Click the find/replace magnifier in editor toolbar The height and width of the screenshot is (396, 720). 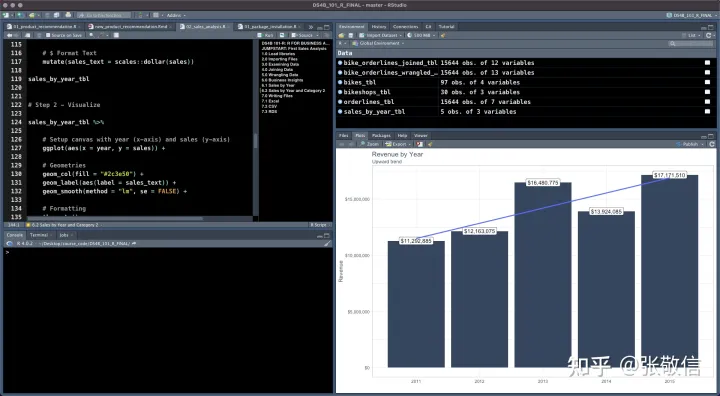92,35
